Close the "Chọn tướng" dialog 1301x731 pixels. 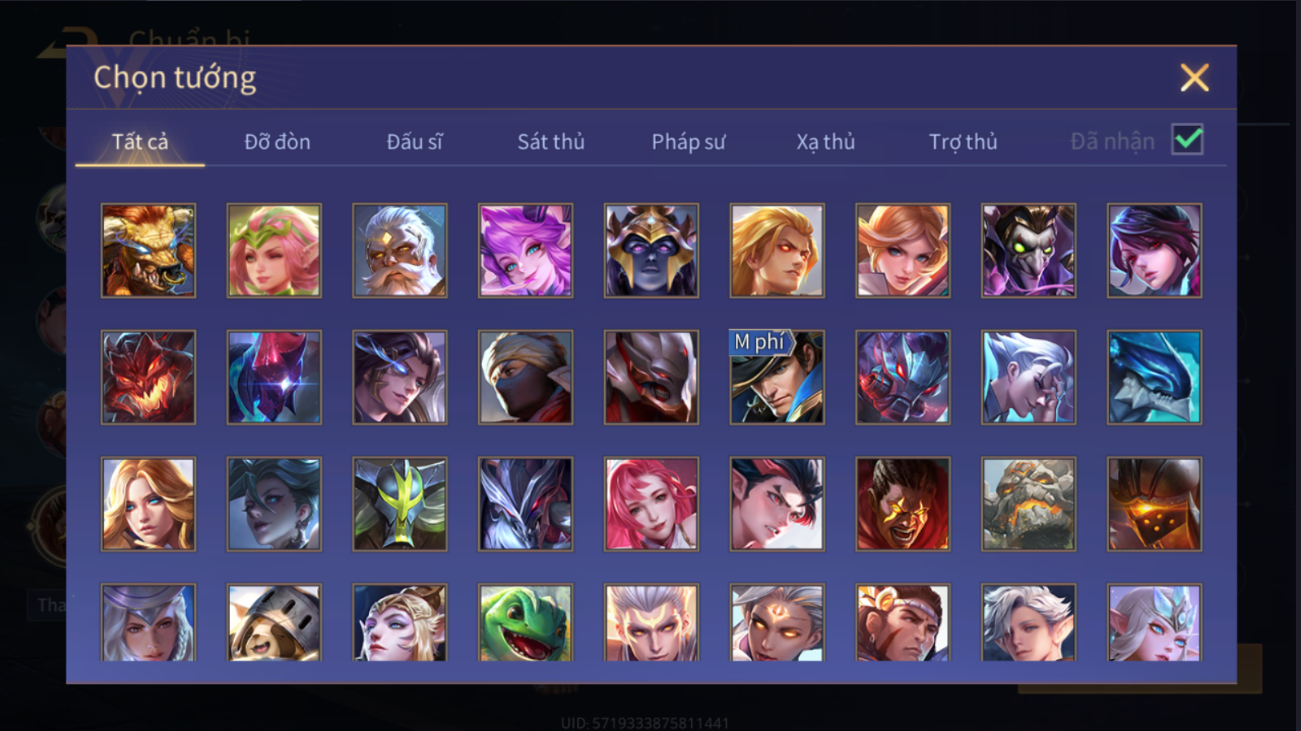tap(1194, 78)
